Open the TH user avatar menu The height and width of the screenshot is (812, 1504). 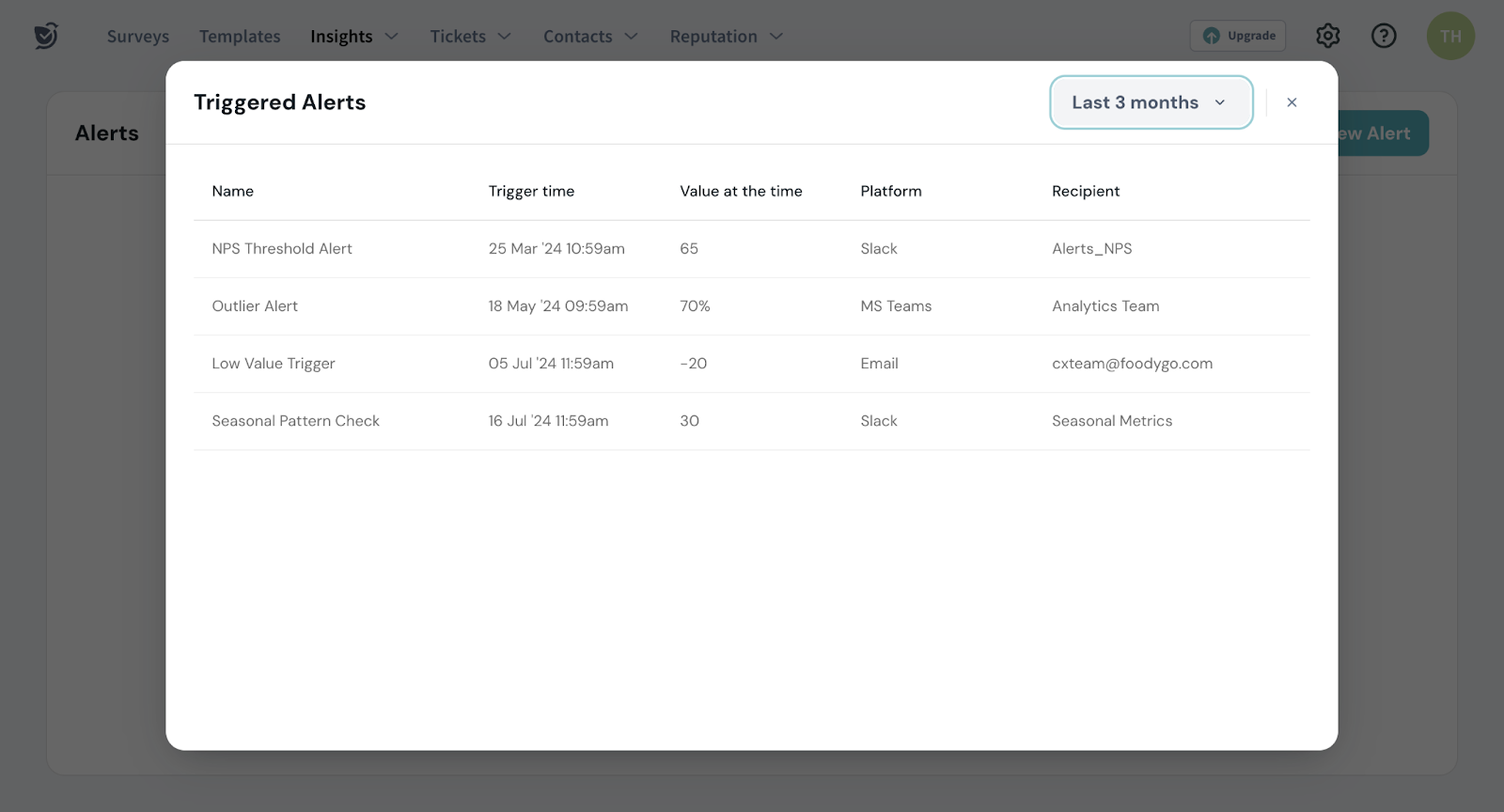[x=1450, y=36]
